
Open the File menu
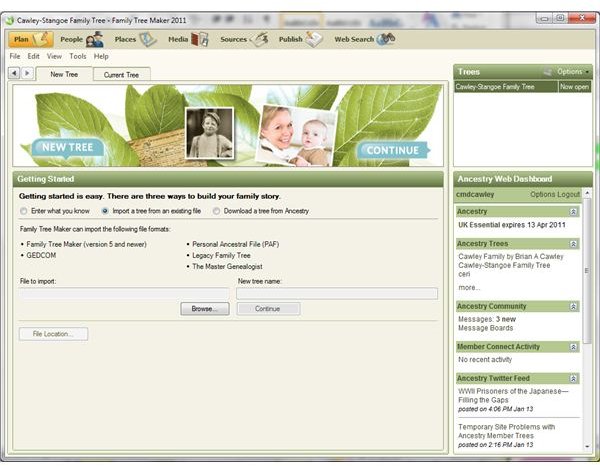click(x=15, y=56)
